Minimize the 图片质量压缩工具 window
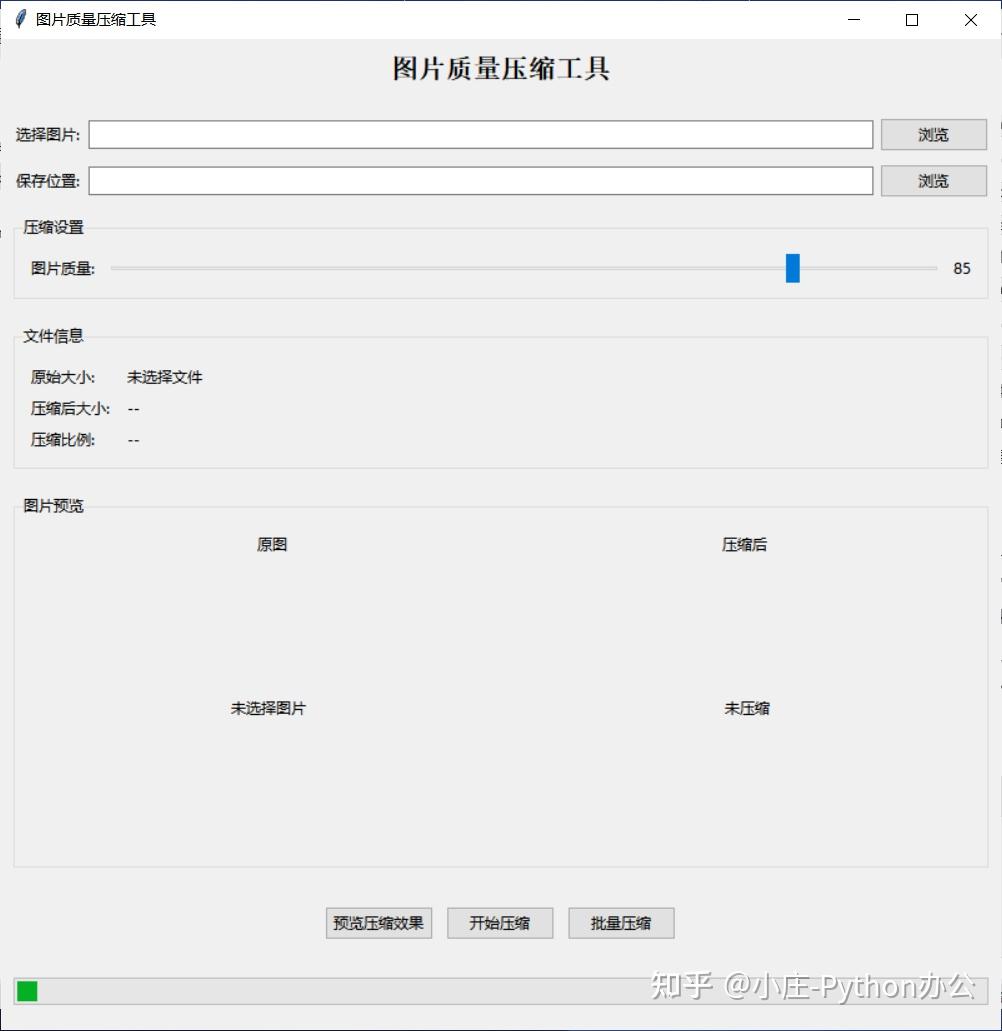Viewport: 1002px width, 1031px height. pos(853,19)
